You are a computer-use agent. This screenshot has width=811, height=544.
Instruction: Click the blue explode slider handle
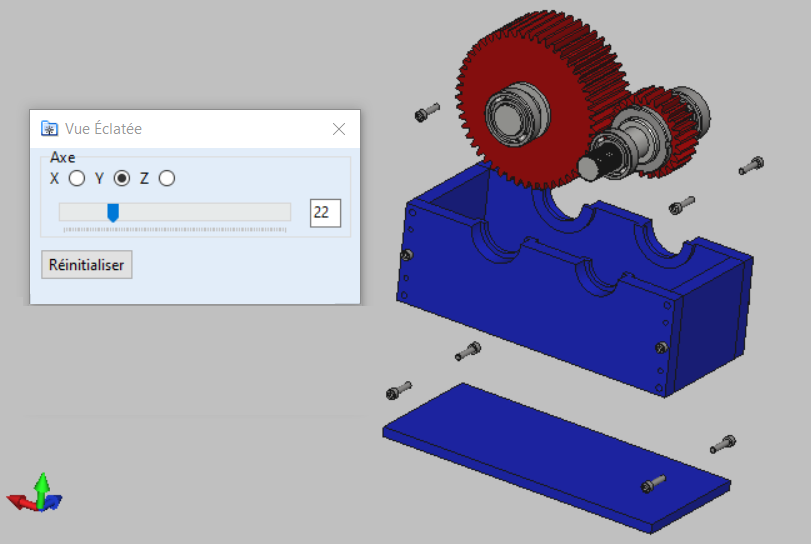point(113,212)
